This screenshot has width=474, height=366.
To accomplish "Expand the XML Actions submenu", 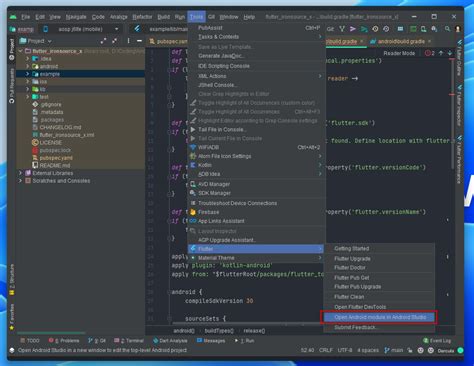I will pos(256,76).
